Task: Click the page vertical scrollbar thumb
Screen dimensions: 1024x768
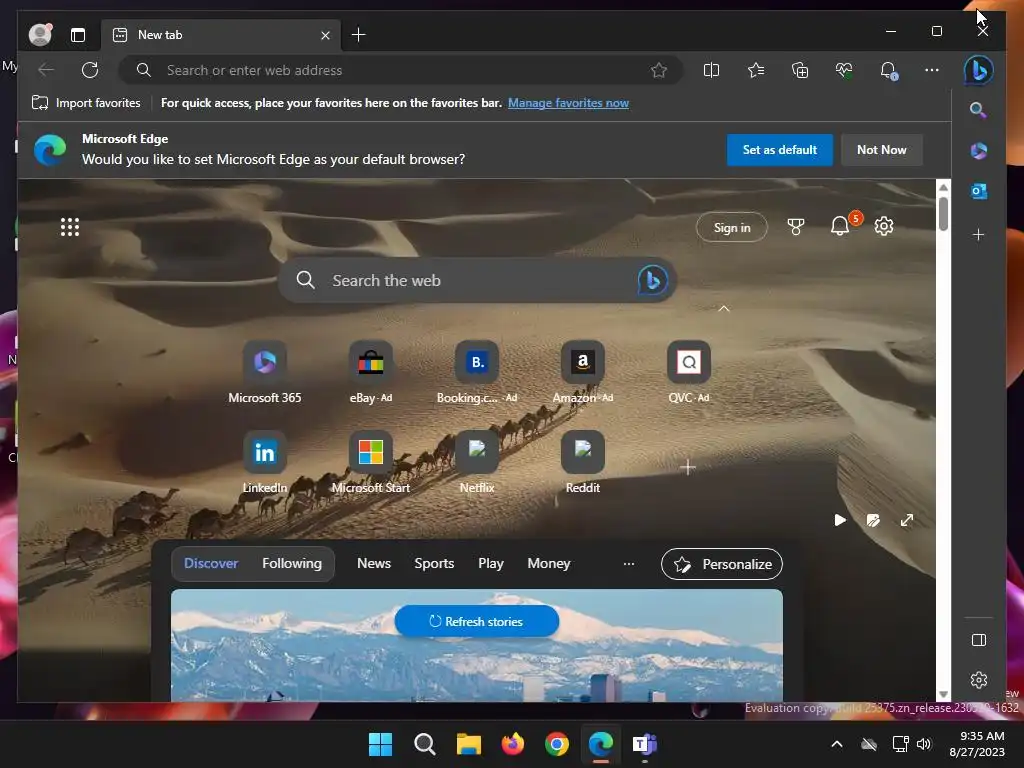Action: (943, 213)
